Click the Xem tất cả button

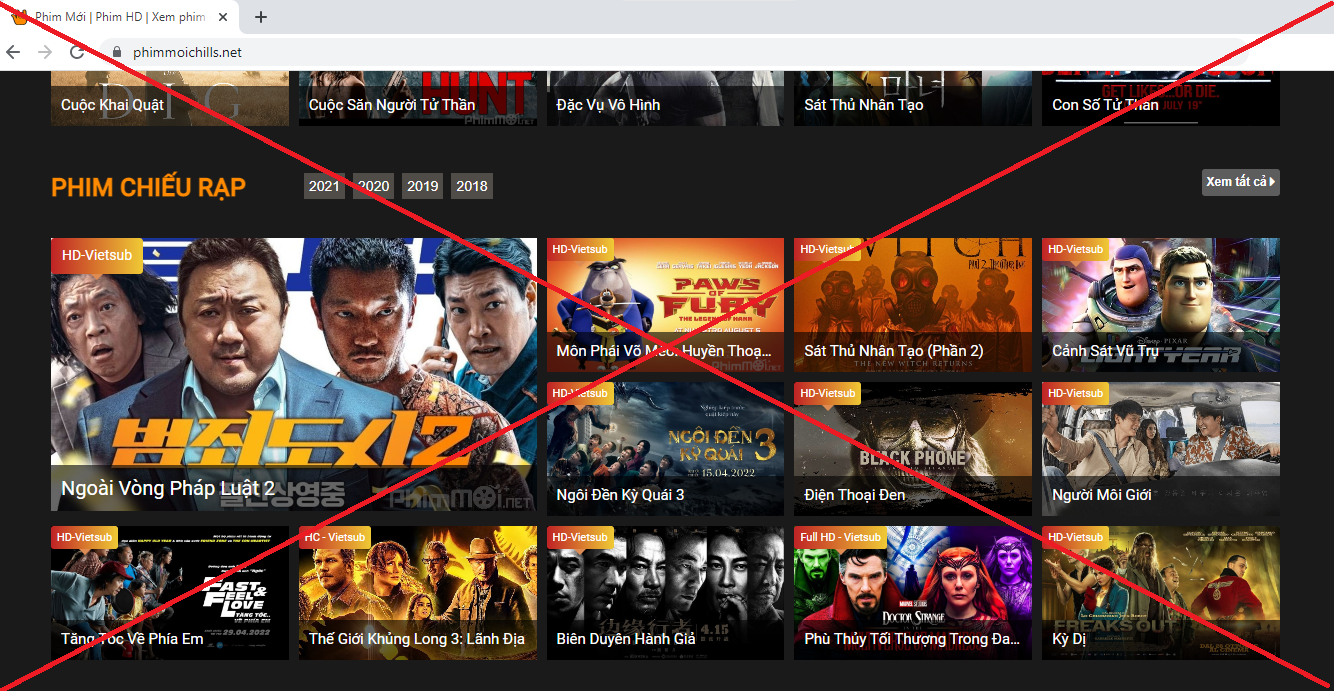[x=1240, y=182]
